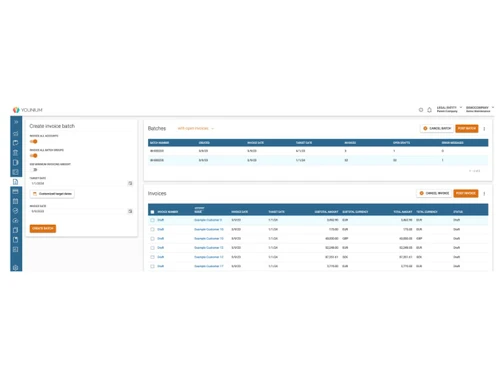Open the bank building icon in the sidebar

coord(15,153)
